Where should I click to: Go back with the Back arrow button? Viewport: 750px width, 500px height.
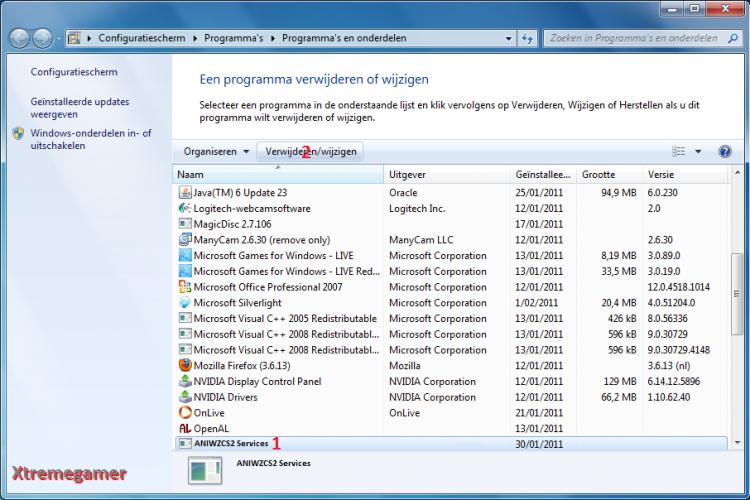pos(20,38)
